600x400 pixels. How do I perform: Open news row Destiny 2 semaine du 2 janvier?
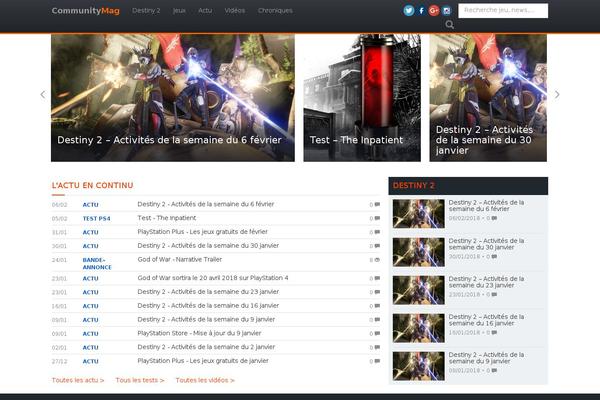206,347
